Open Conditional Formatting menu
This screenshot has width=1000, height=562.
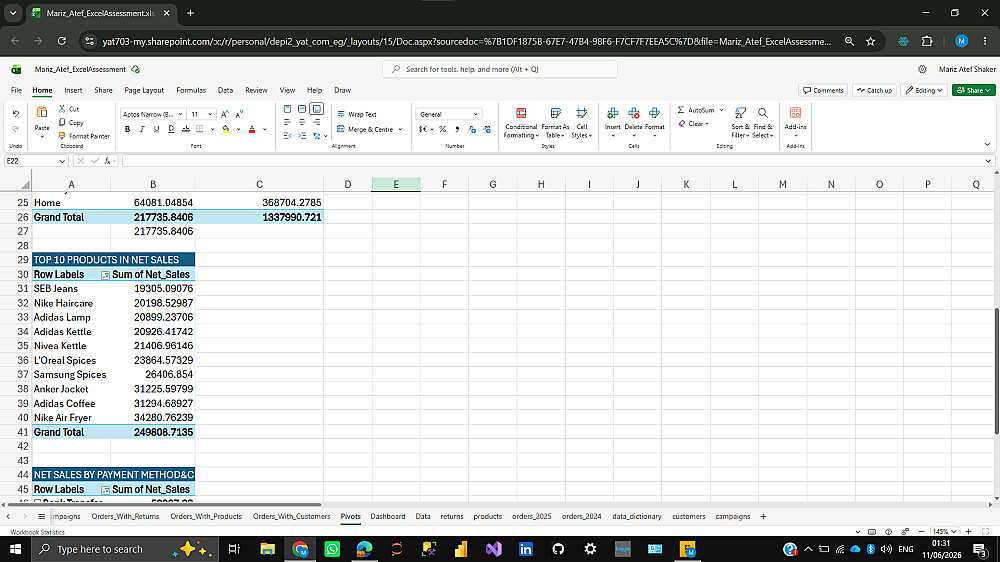[x=520, y=122]
